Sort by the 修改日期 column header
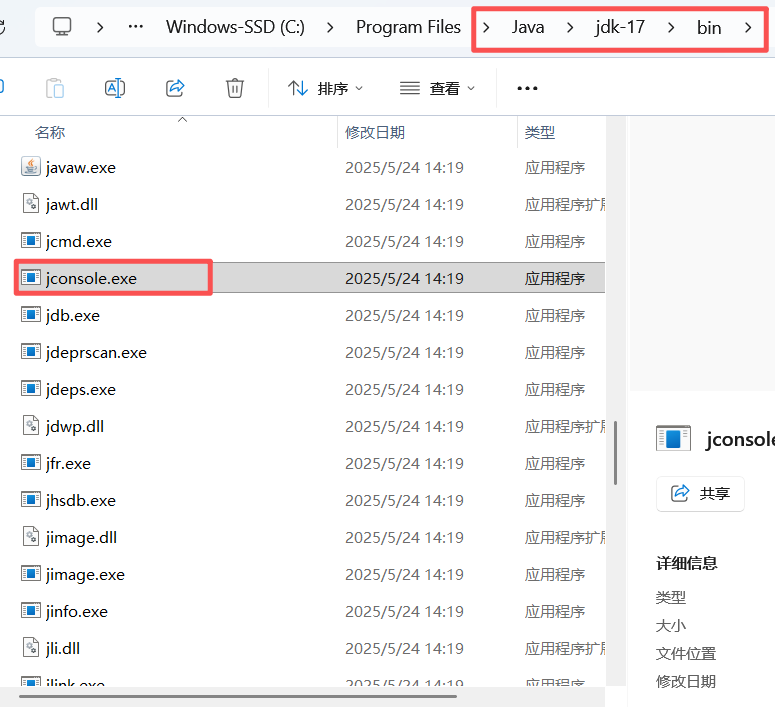Screen dimensions: 775x711 tap(375, 132)
